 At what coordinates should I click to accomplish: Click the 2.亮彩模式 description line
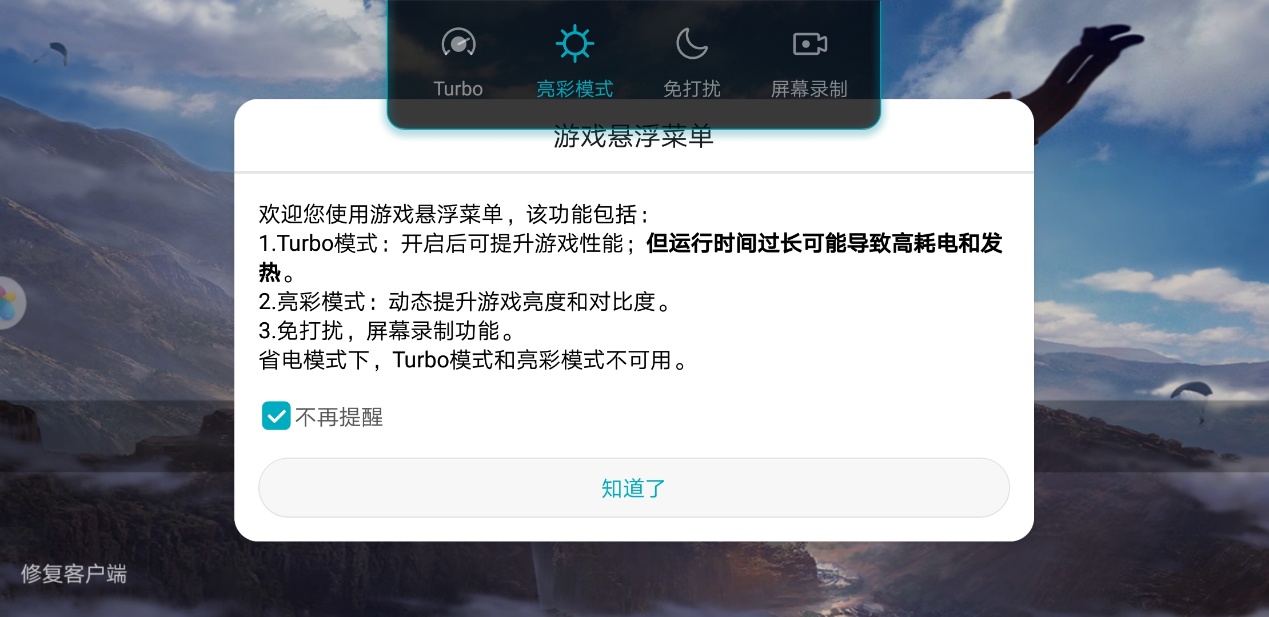[464, 302]
